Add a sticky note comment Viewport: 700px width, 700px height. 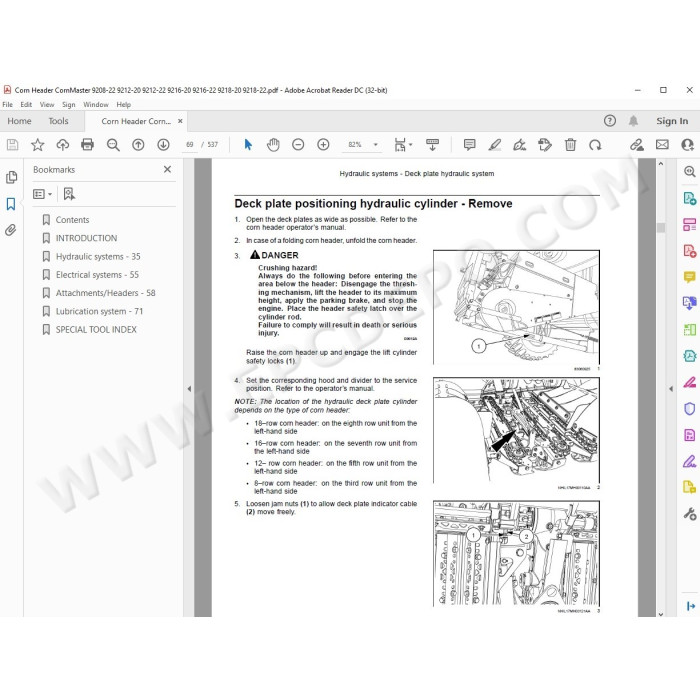point(469,145)
